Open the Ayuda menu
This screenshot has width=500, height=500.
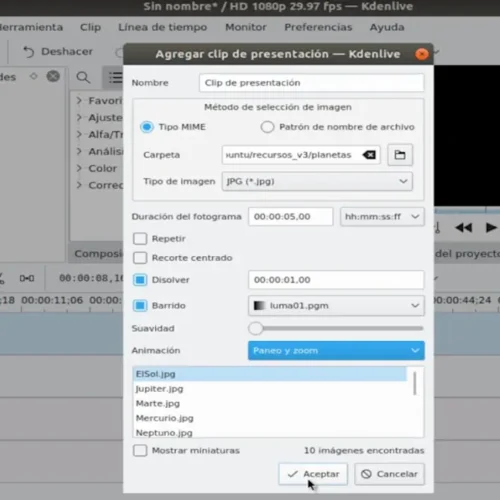tap(387, 27)
